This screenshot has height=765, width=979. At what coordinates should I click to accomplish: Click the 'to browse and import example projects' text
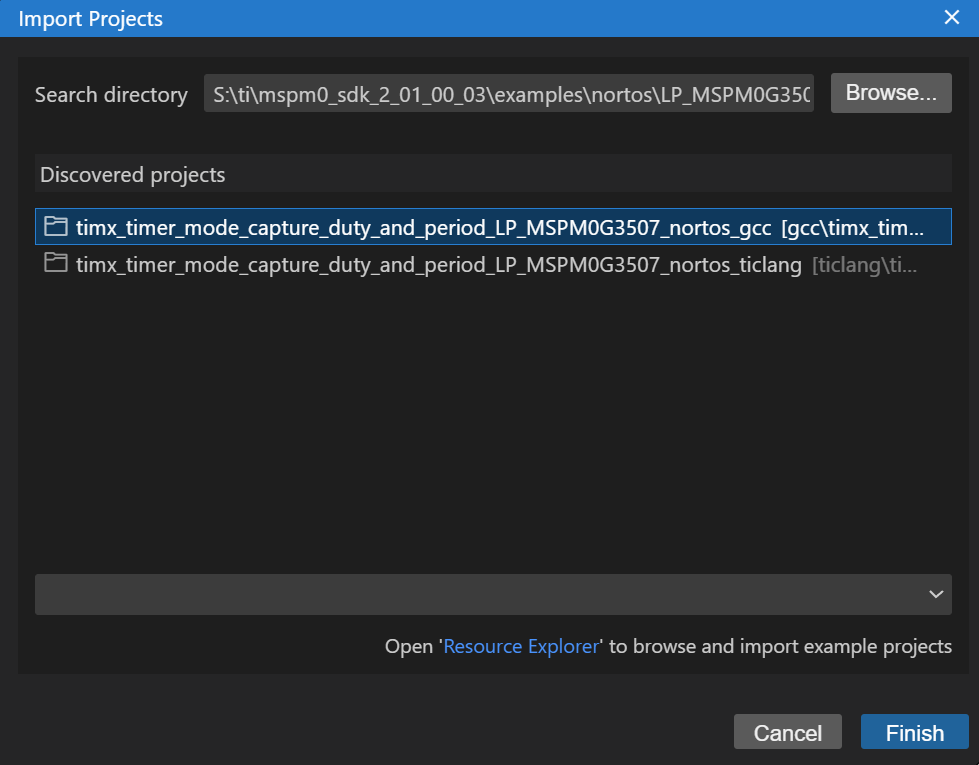tap(780, 647)
